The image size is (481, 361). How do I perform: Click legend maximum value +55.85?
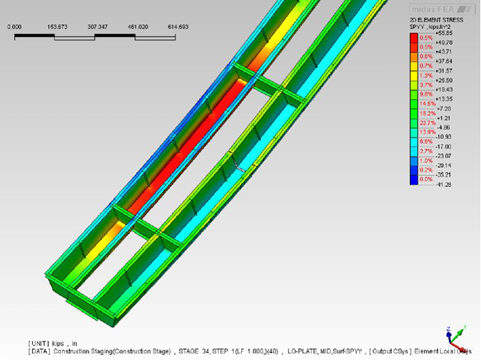[x=444, y=33]
